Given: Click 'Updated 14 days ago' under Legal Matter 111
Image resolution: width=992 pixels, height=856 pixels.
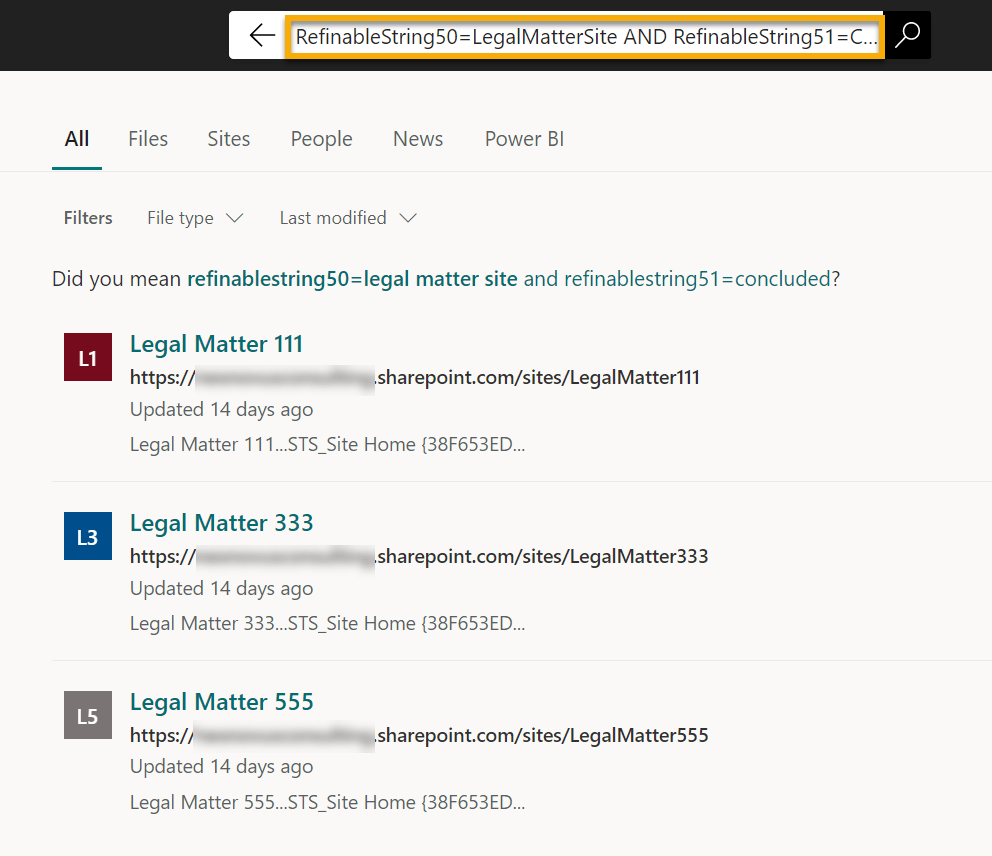Looking at the screenshot, I should coord(221,410).
